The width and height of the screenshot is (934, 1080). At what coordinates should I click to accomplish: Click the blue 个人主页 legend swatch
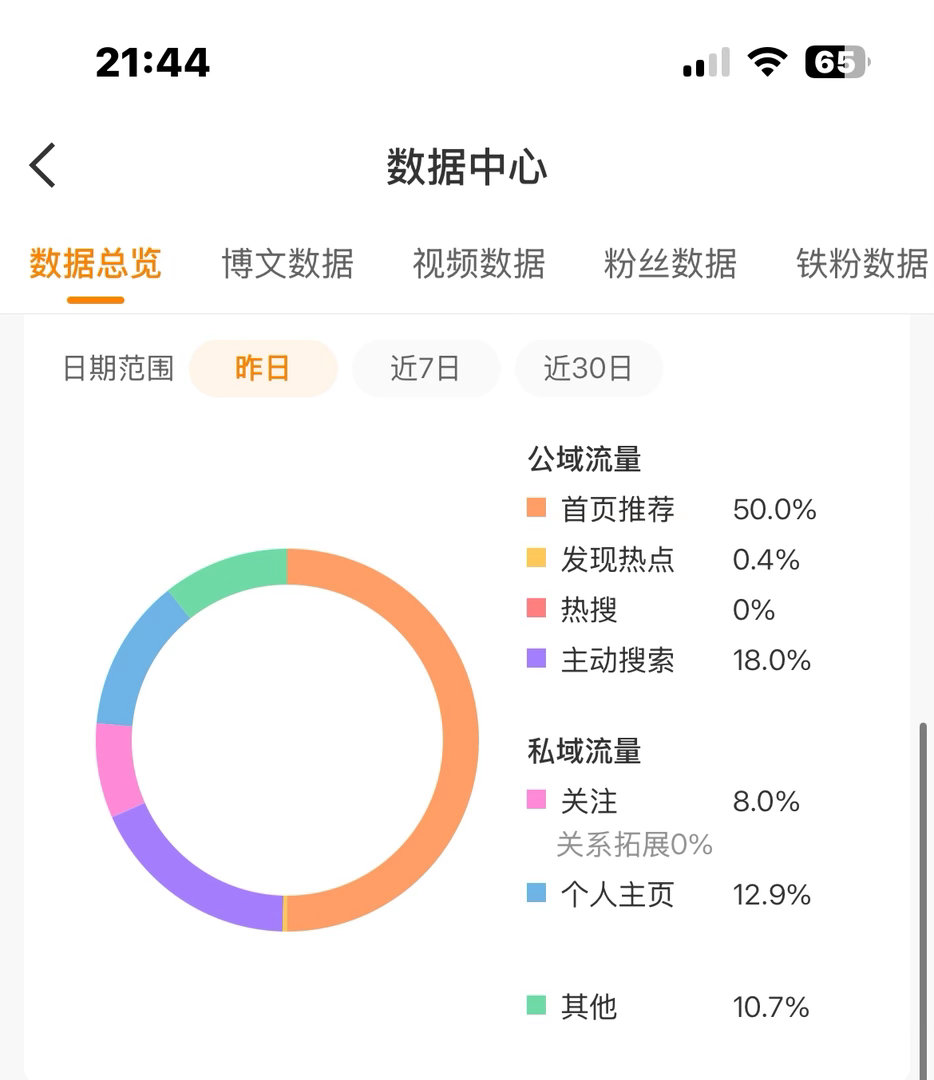[536, 893]
